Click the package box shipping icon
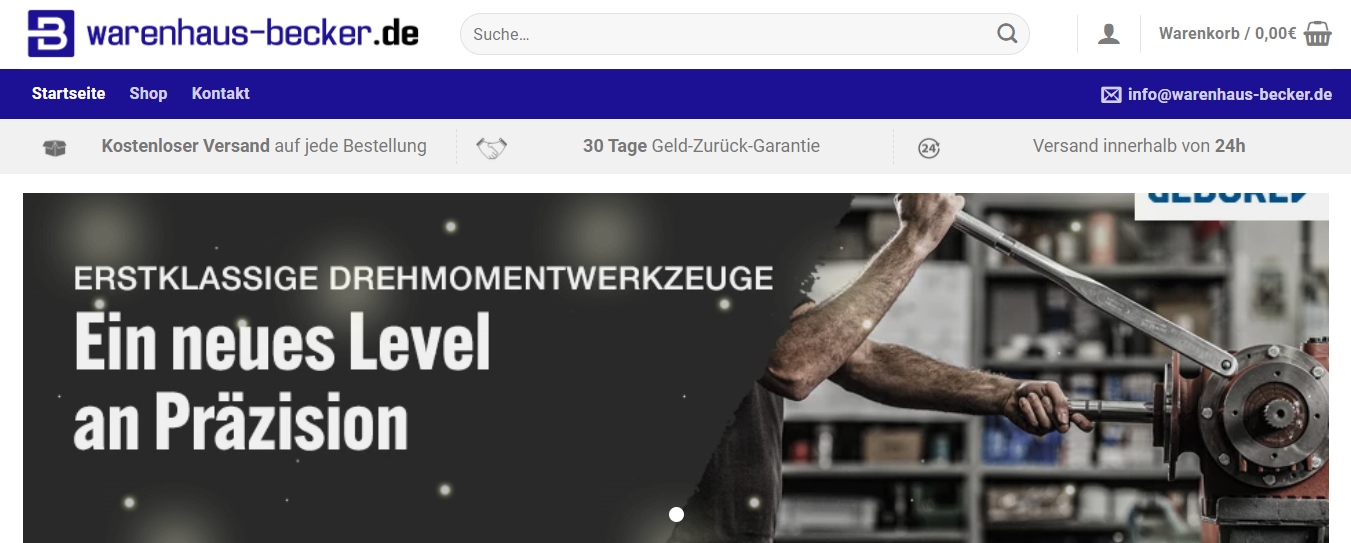1351x543 pixels. (x=54, y=148)
